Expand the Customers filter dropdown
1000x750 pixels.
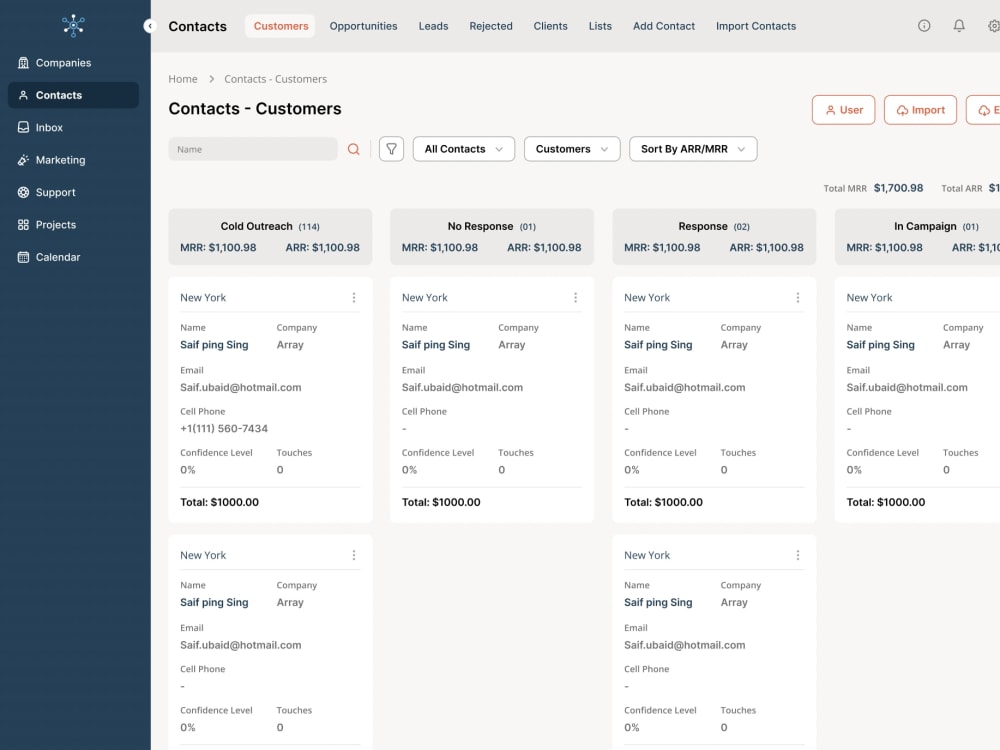tap(572, 149)
